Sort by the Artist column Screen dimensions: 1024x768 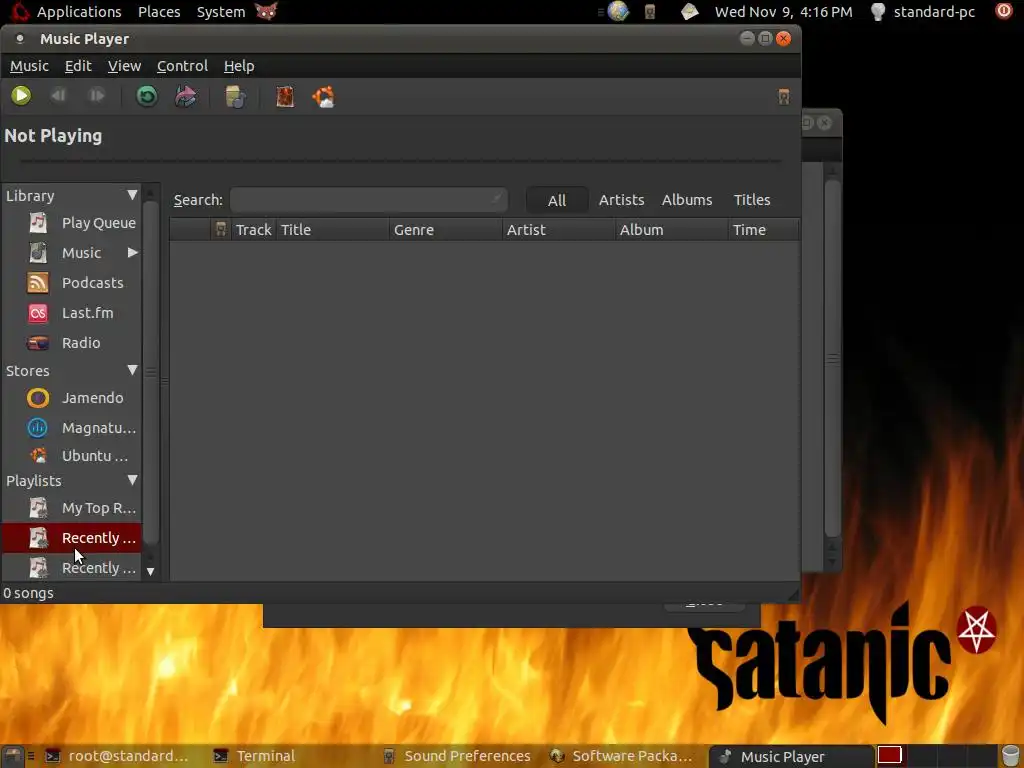[559, 230]
